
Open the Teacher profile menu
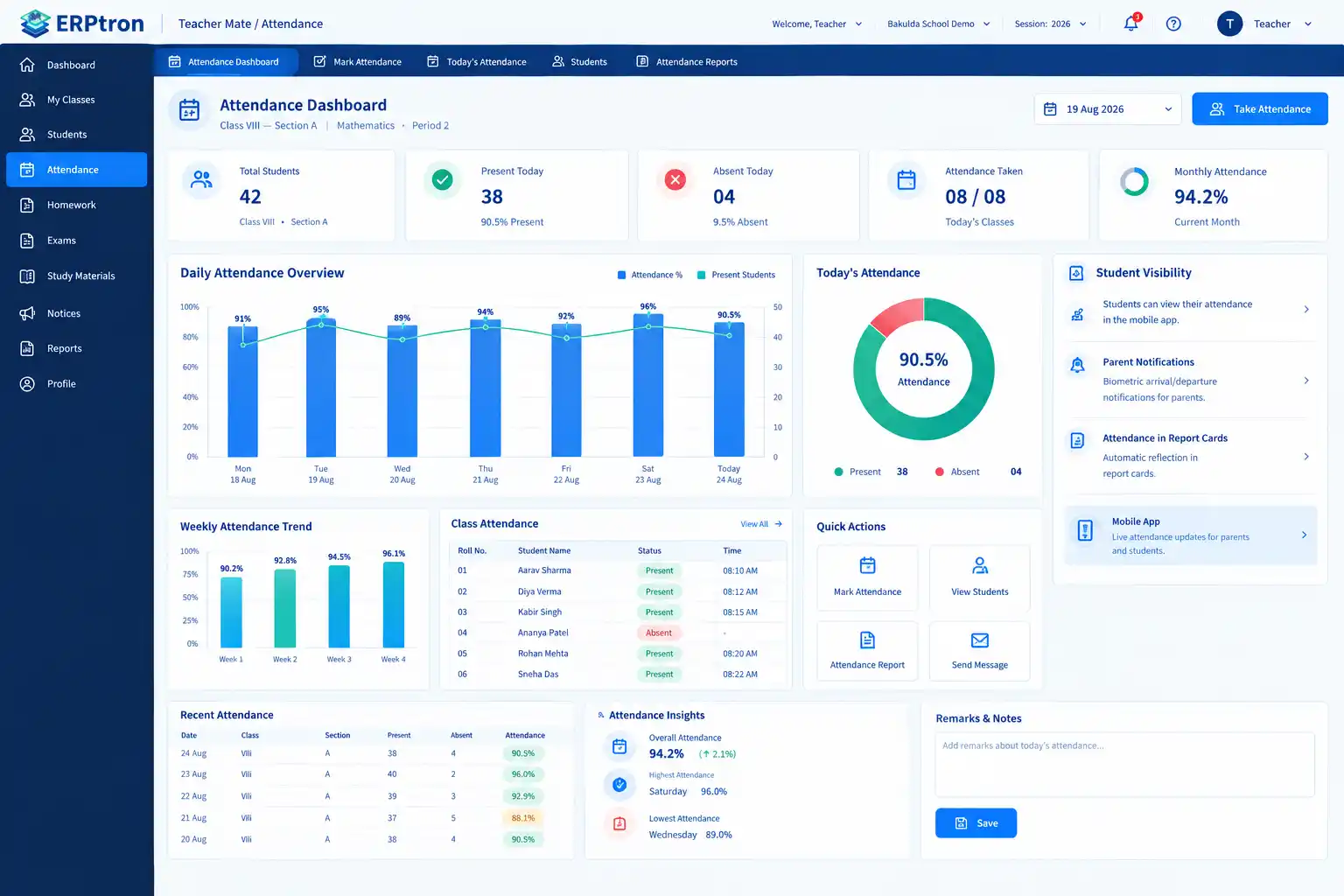click(1265, 24)
